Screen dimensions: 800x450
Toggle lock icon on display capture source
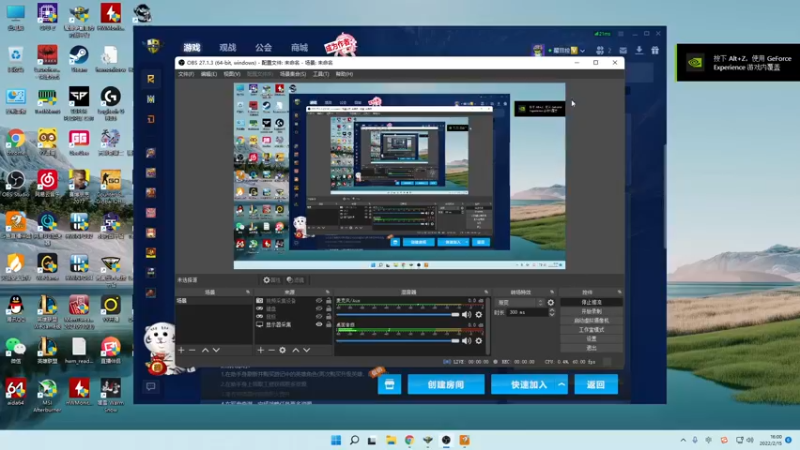[328, 324]
